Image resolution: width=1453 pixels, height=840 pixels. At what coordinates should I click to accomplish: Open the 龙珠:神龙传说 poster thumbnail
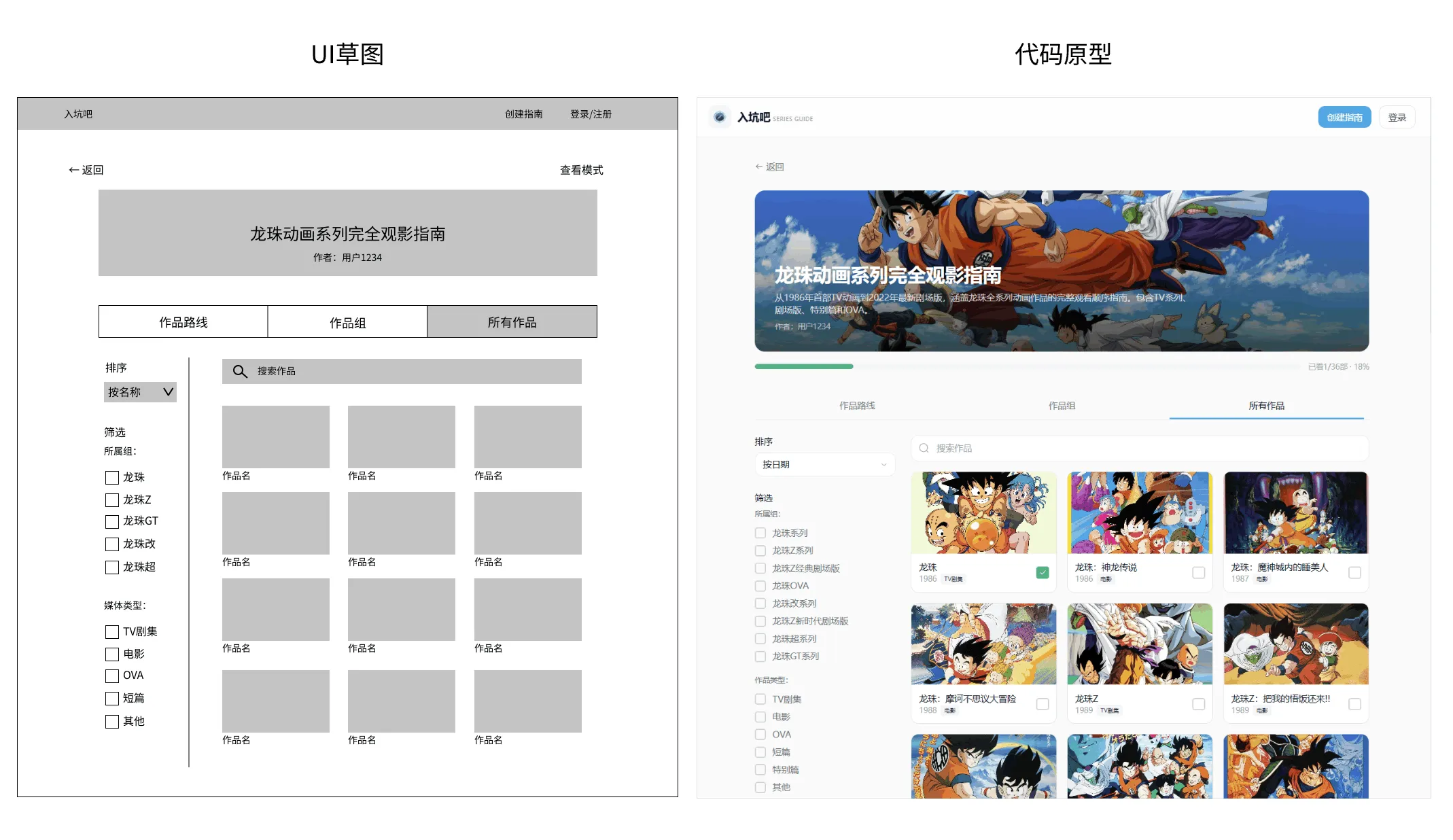coord(1140,513)
